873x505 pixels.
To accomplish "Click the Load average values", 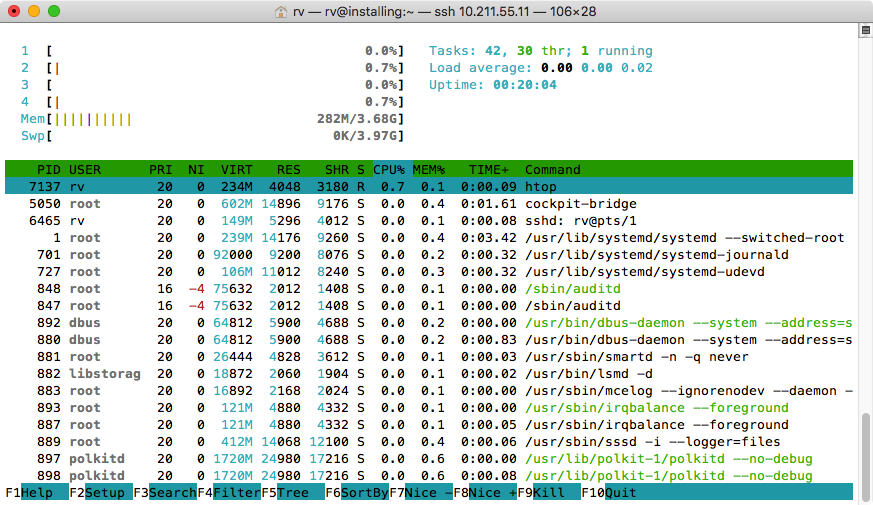I will 596,68.
